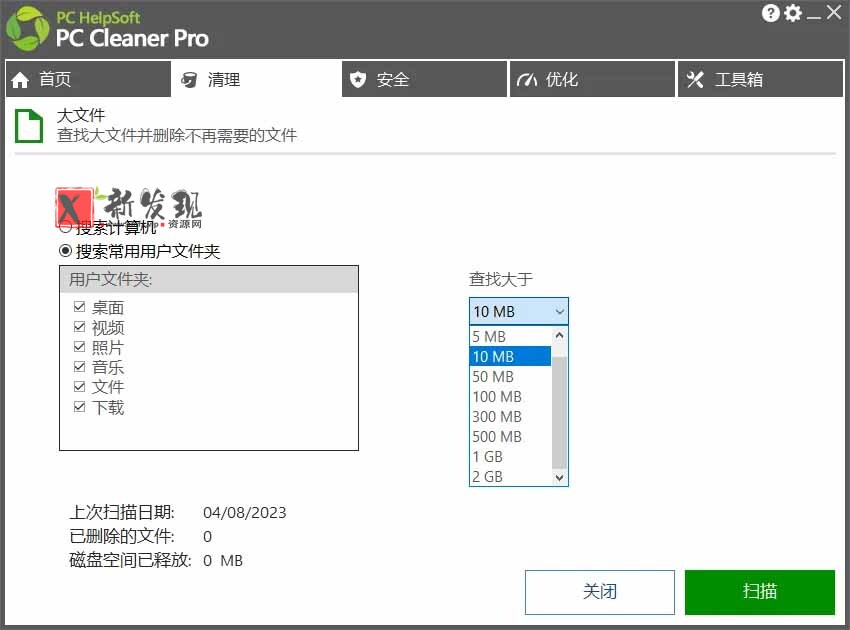This screenshot has width=850, height=630.
Task: Select 300 MB from the dropdown list
Action: [x=510, y=416]
